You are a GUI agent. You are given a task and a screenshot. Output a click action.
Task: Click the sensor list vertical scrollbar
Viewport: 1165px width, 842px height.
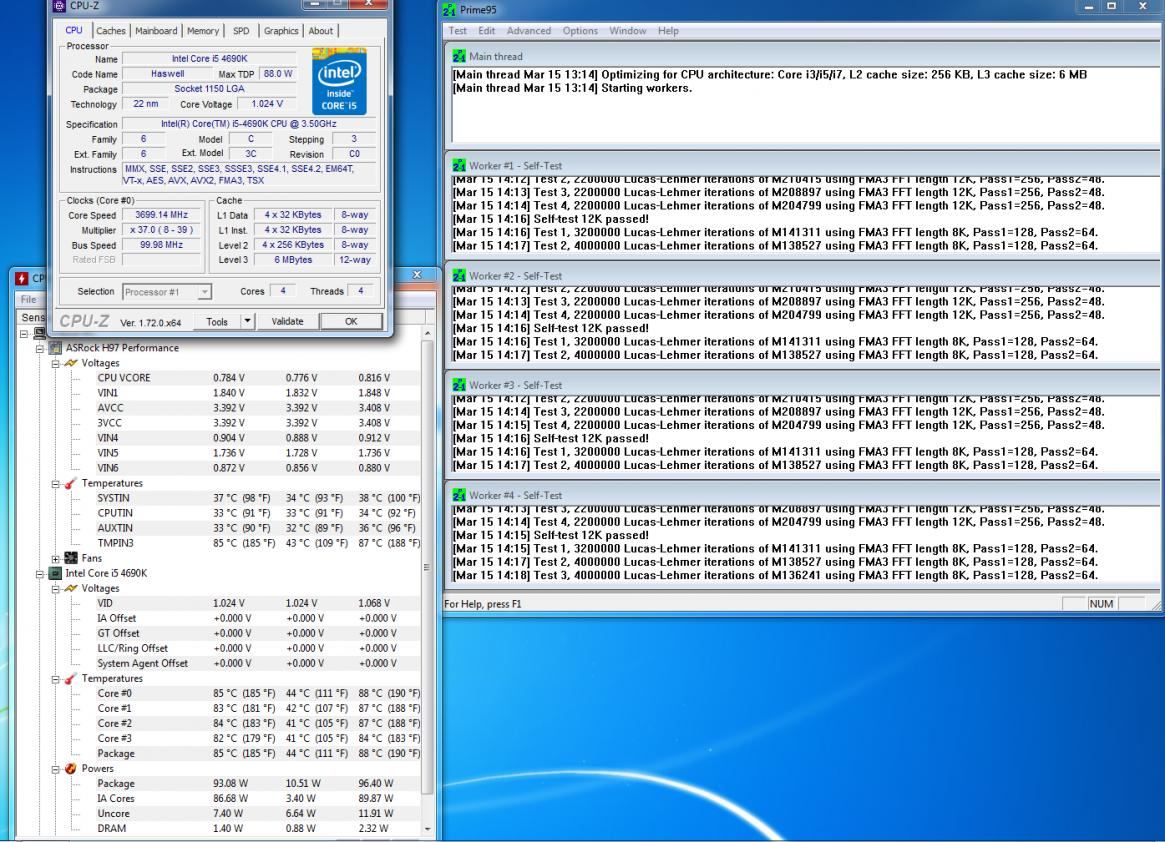(427, 566)
